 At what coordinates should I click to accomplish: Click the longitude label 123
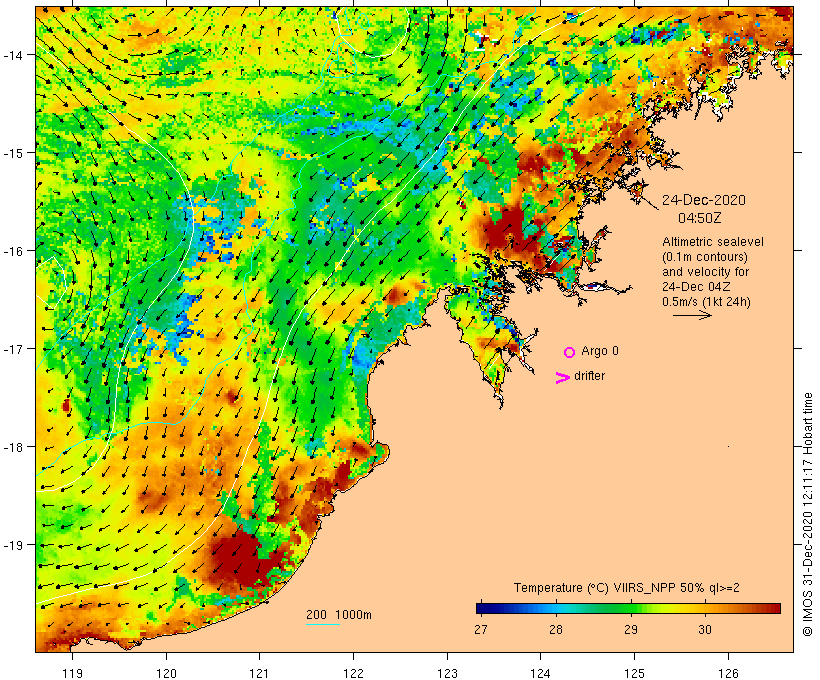click(x=447, y=673)
